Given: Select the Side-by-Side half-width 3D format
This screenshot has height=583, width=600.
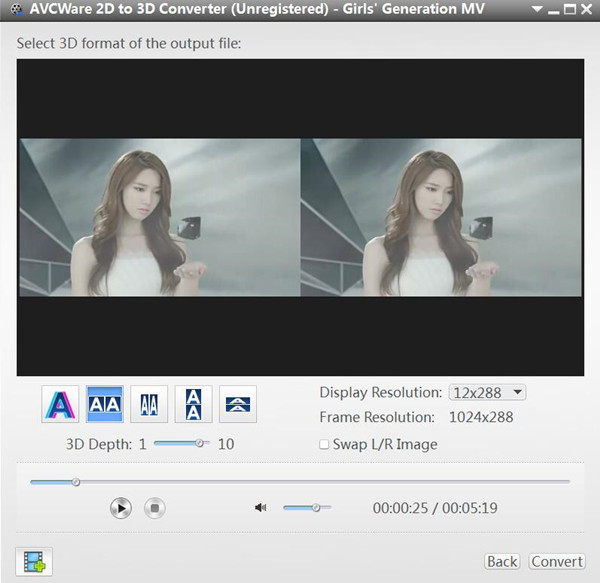Looking at the screenshot, I should pos(149,404).
